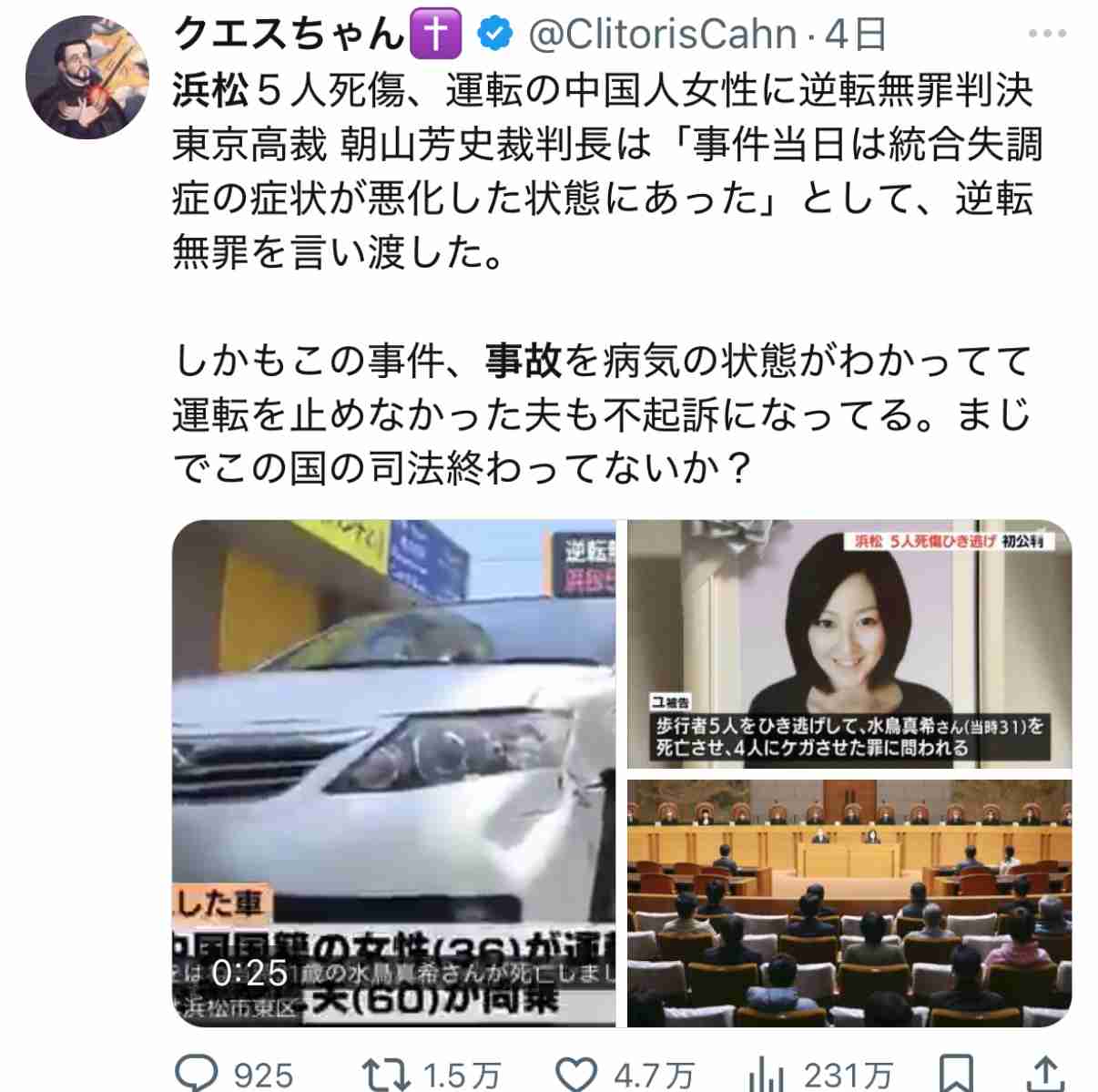Viewport: 1098px width, 1092px height.
Task: Click the retweet count 1.5万
Action: [x=463, y=1076]
